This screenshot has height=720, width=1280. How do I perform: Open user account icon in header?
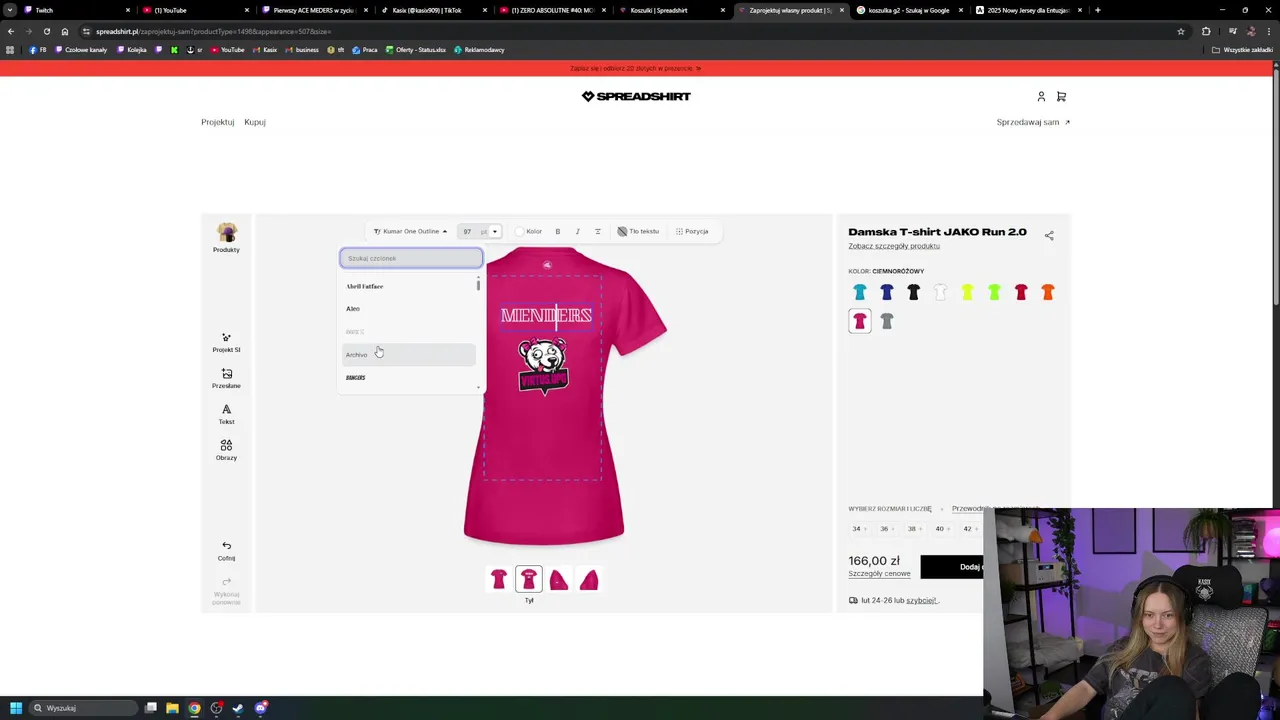point(1041,96)
